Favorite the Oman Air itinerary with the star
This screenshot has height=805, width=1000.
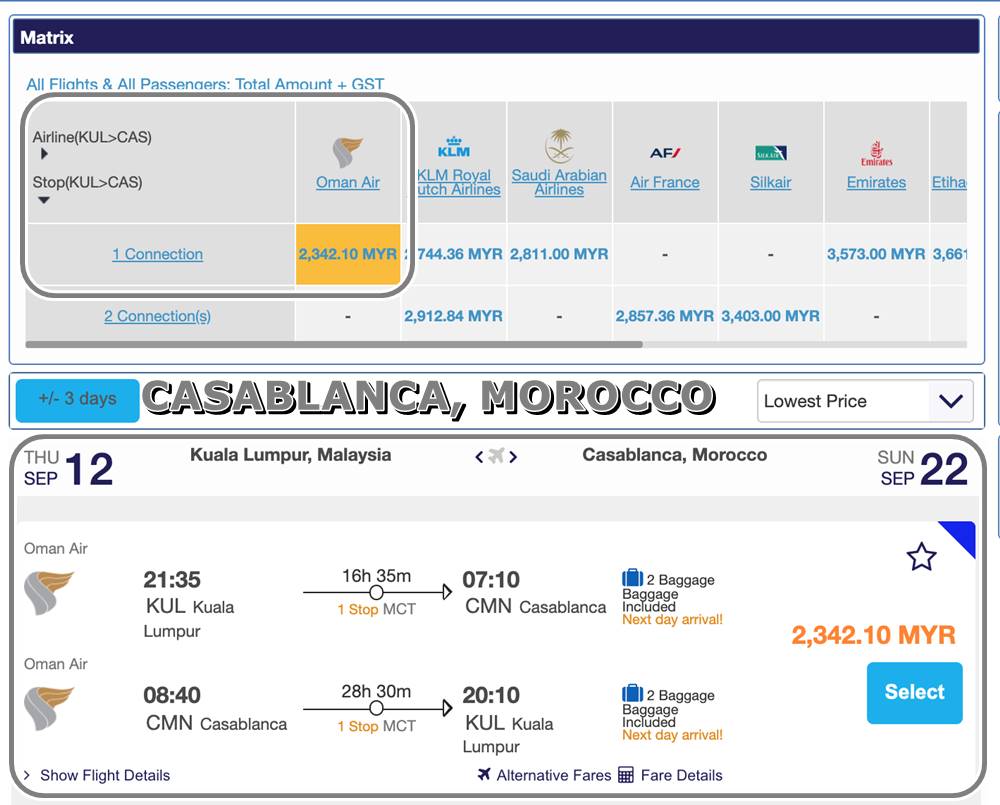(922, 556)
